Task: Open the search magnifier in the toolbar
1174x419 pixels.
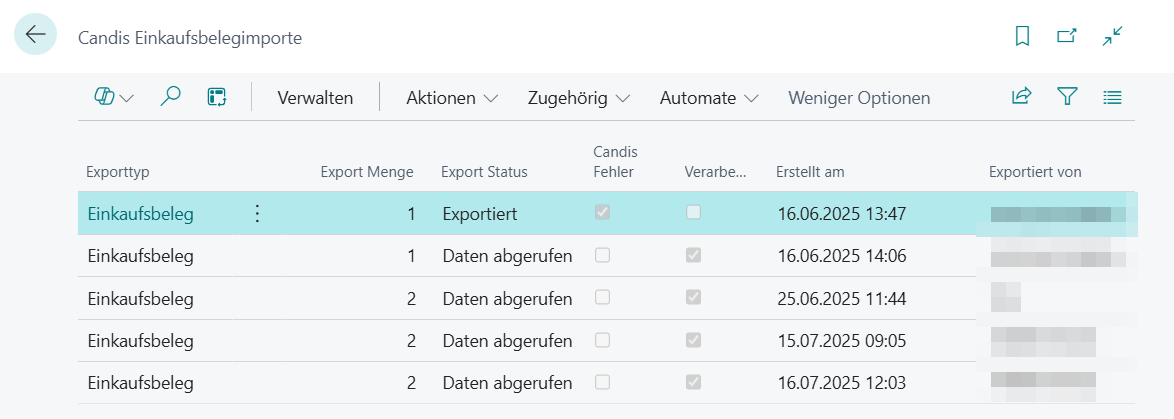Action: coord(171,97)
